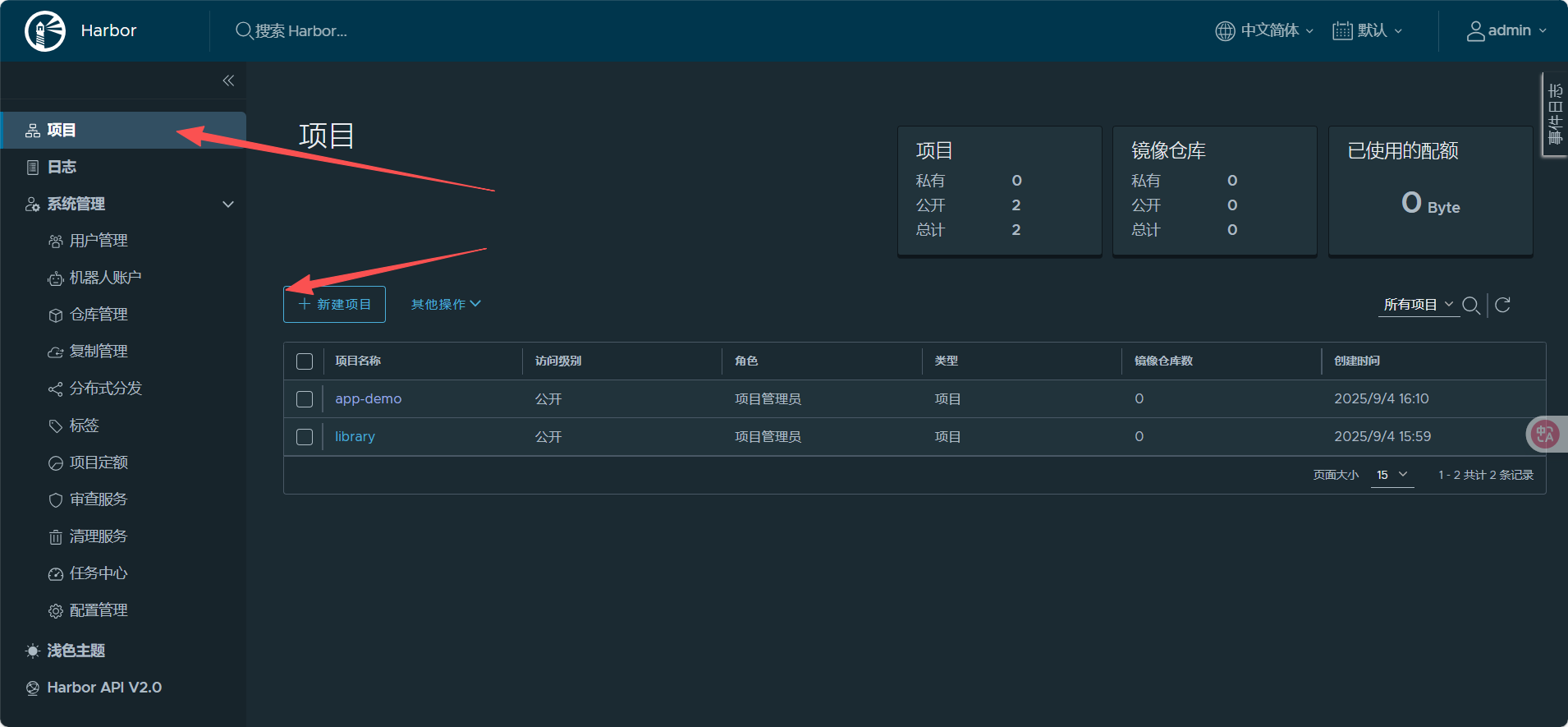The width and height of the screenshot is (1568, 727).
Task: Open the 所有项目 filter dropdown
Action: 1418,305
